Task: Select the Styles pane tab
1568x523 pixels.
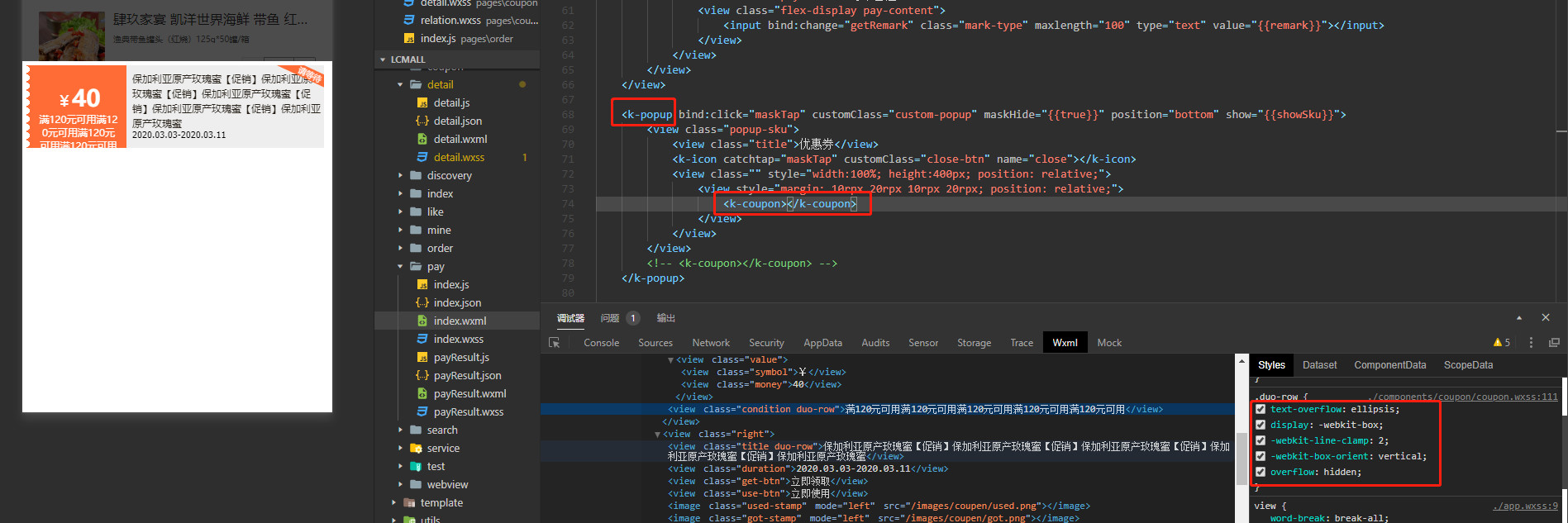Action: click(1271, 365)
